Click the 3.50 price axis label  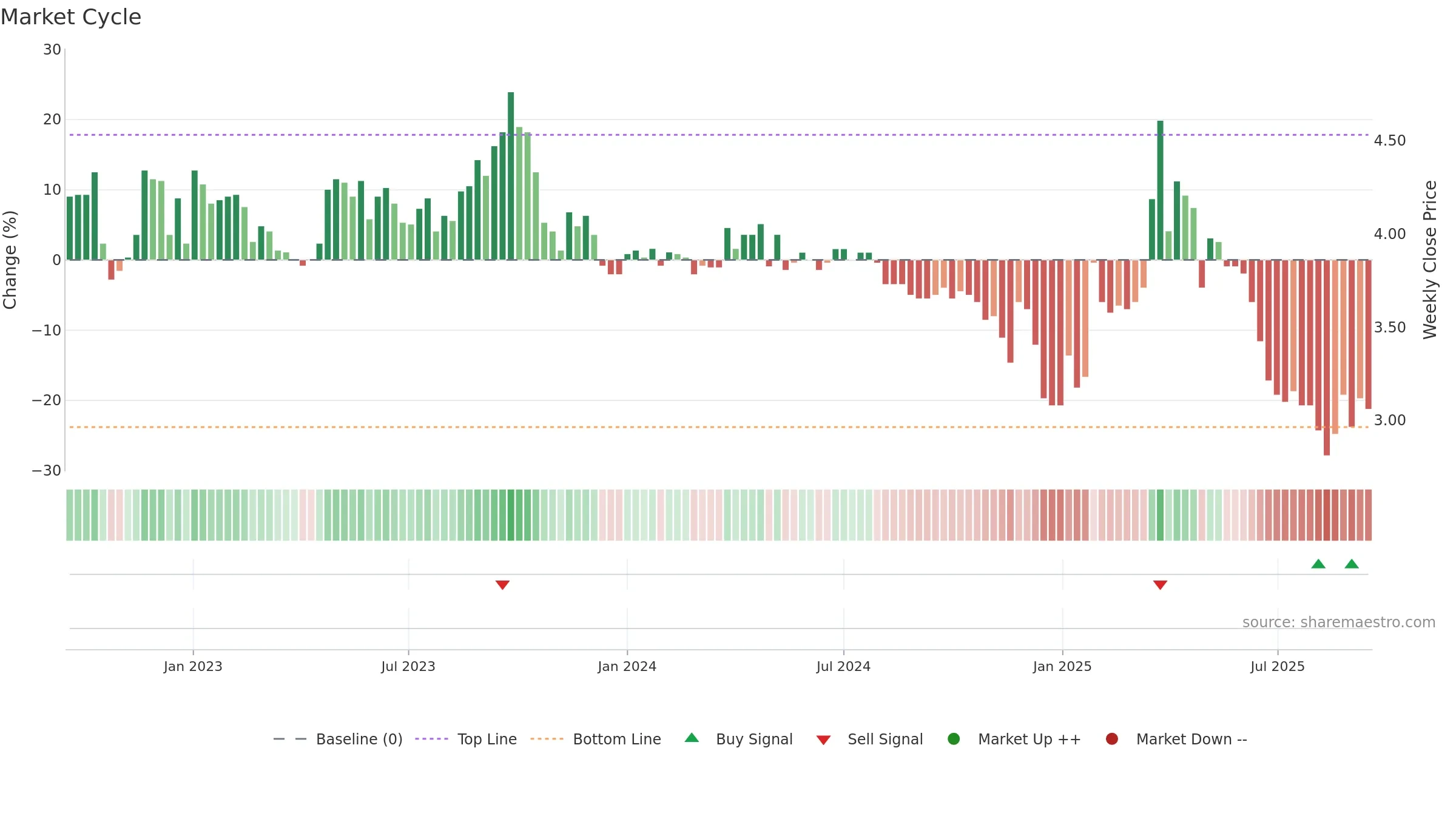coord(1390,328)
